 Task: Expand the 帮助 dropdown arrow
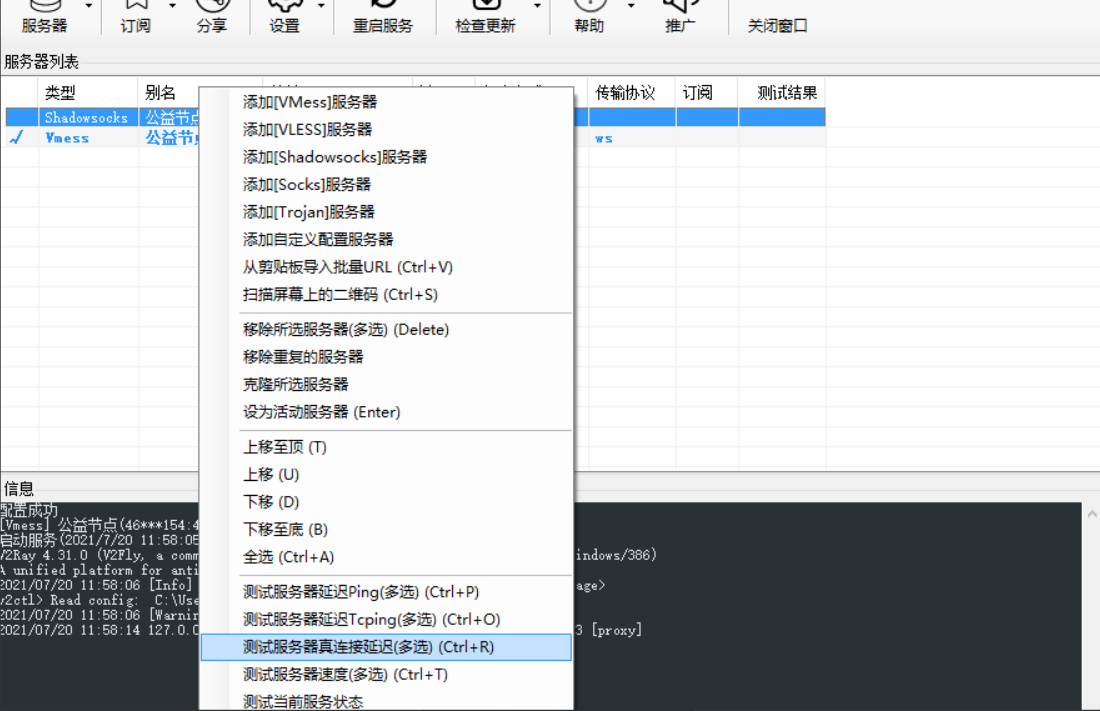click(x=631, y=6)
